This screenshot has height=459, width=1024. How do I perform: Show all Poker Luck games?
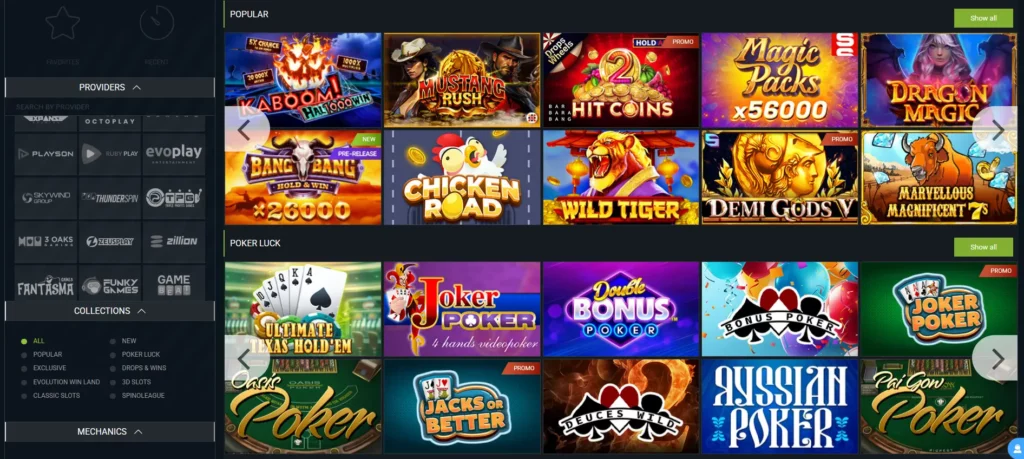point(983,247)
